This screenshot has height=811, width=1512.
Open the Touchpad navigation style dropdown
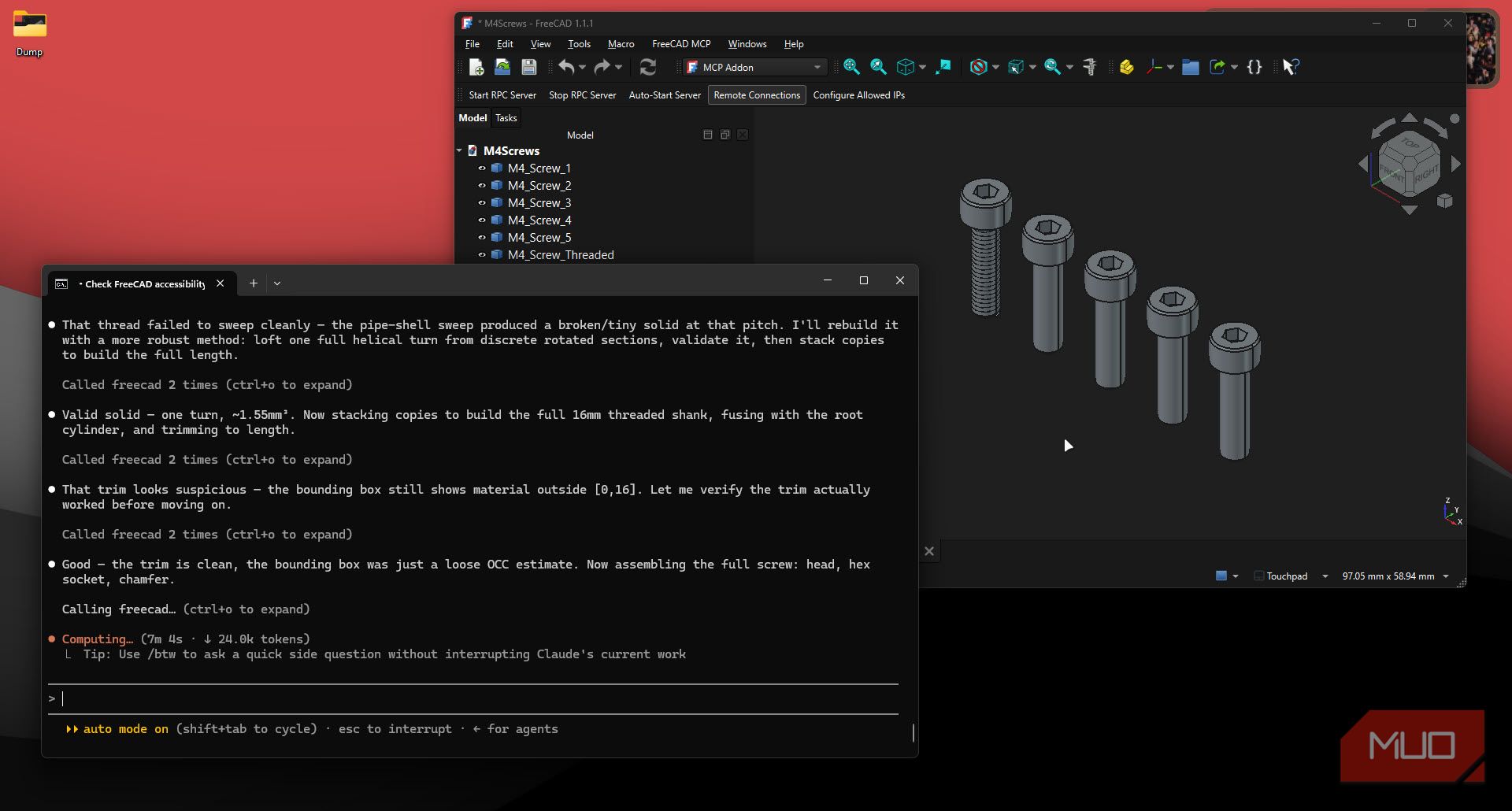pyautogui.click(x=1325, y=576)
